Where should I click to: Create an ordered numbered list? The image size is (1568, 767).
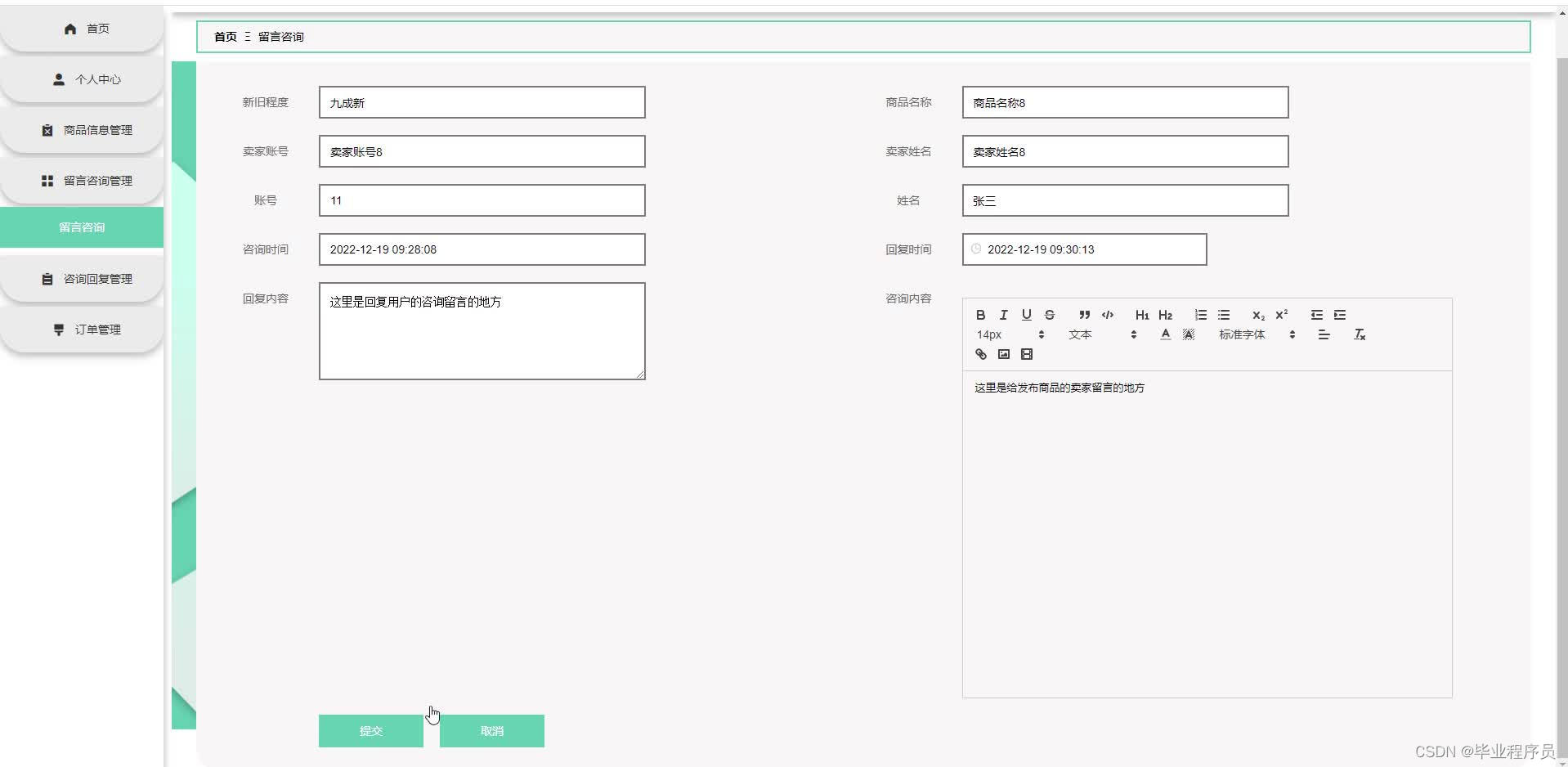[x=1200, y=315]
